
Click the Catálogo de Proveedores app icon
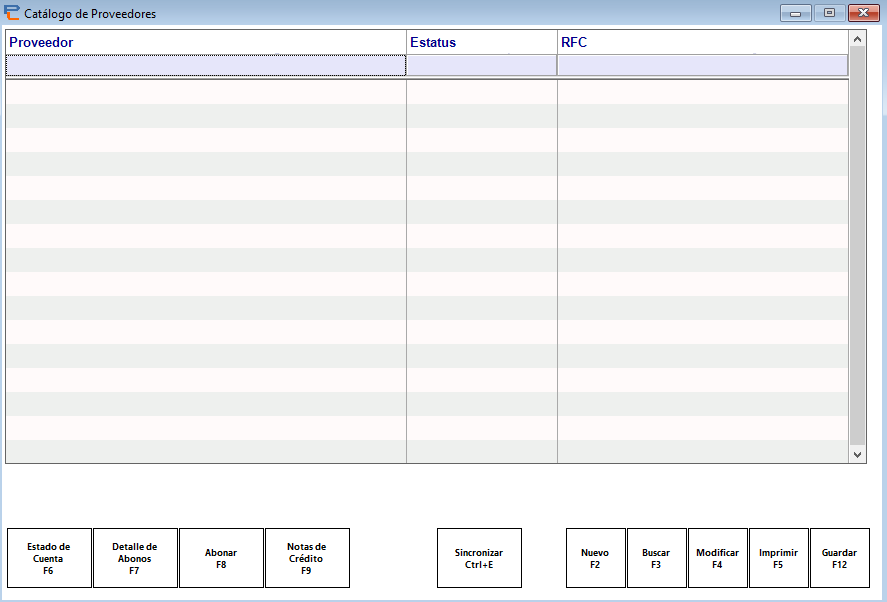click(x=11, y=12)
